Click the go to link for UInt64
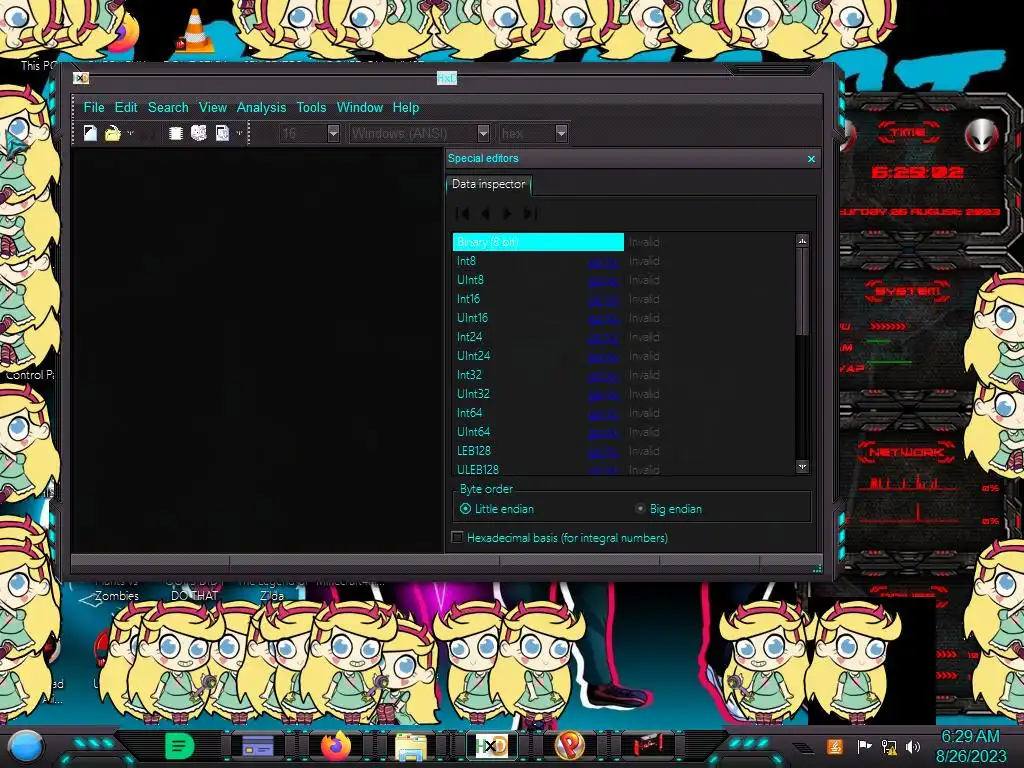 603,433
